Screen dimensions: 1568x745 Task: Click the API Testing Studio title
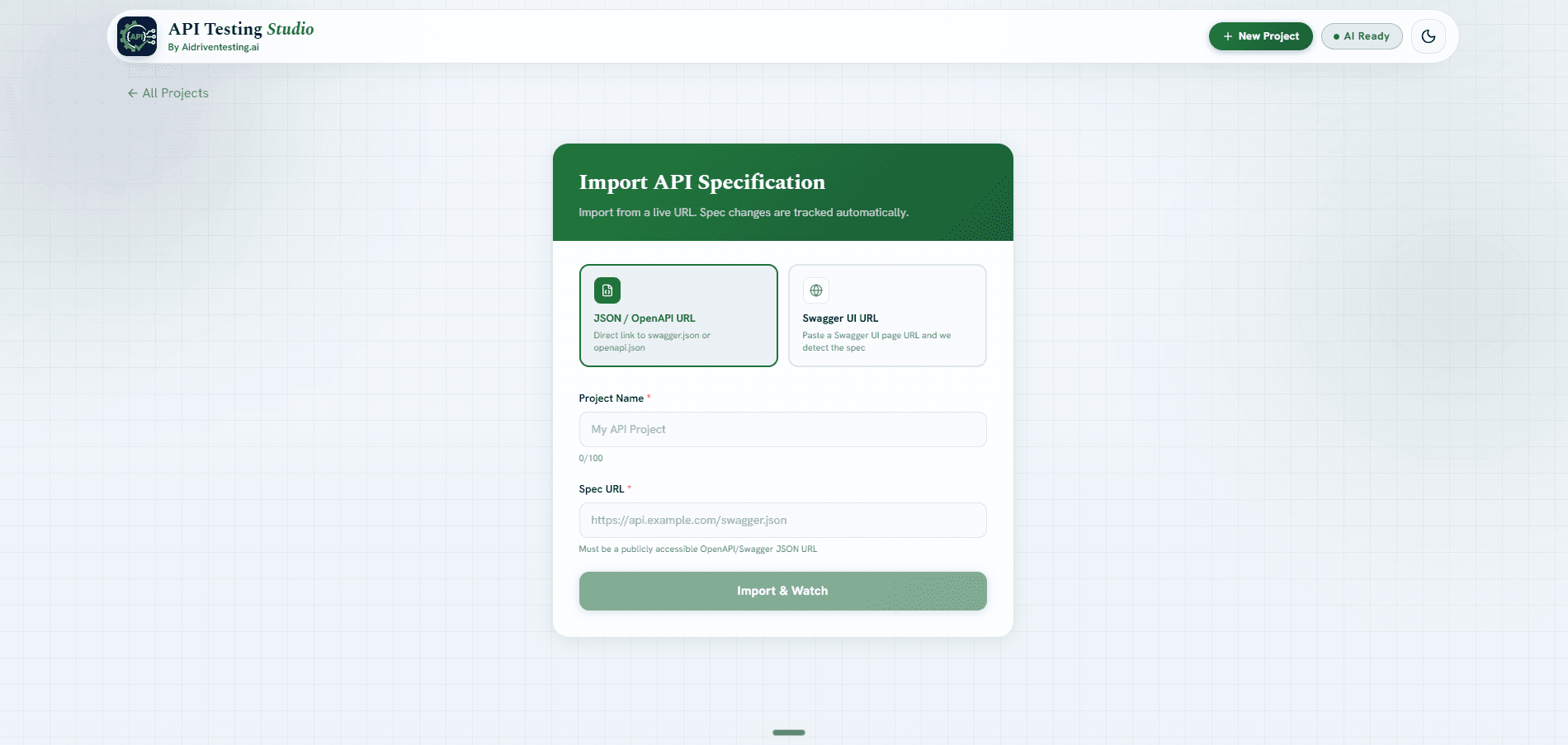tap(241, 29)
